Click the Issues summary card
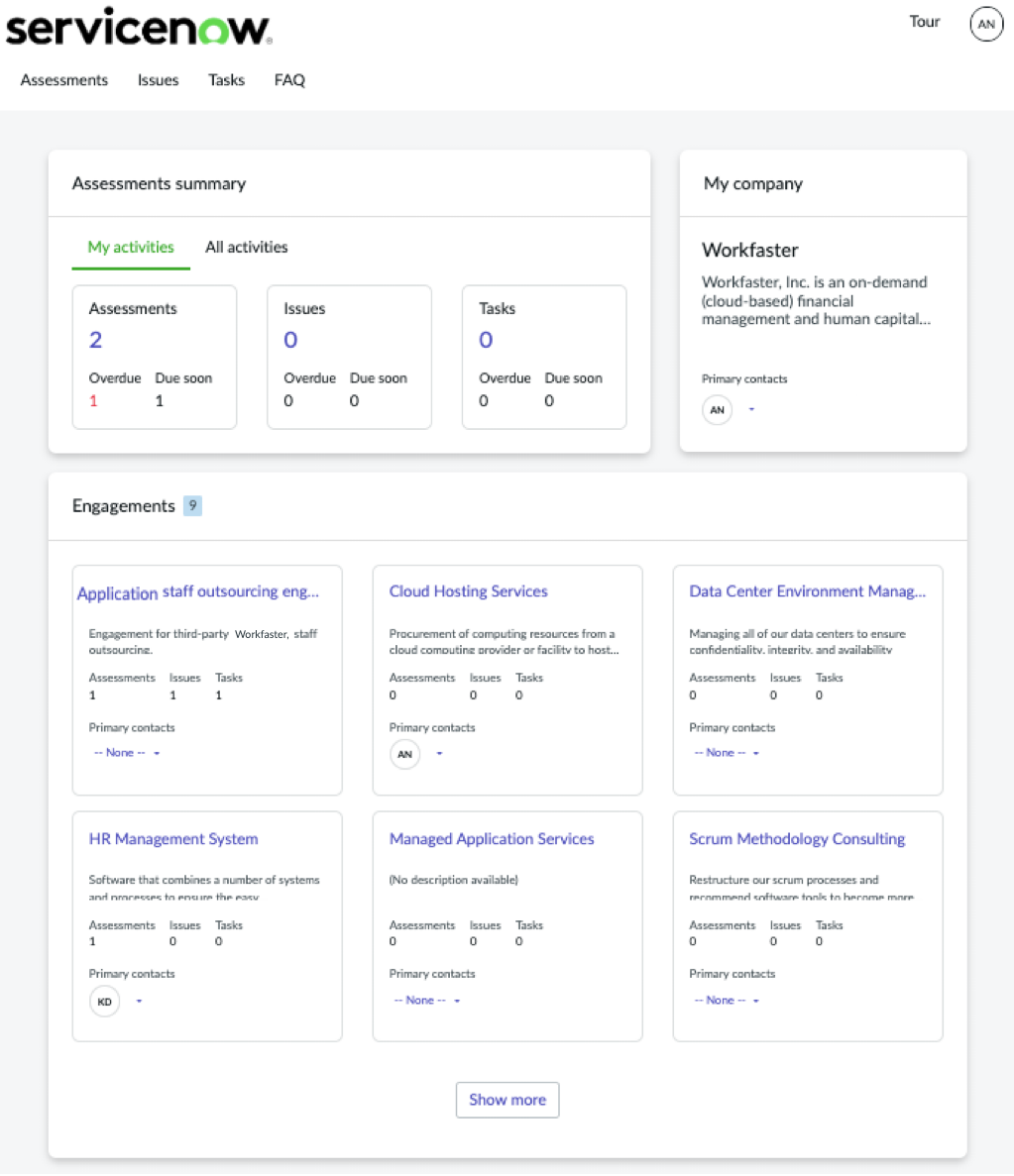Screen dimensions: 1014x1176 [350, 357]
